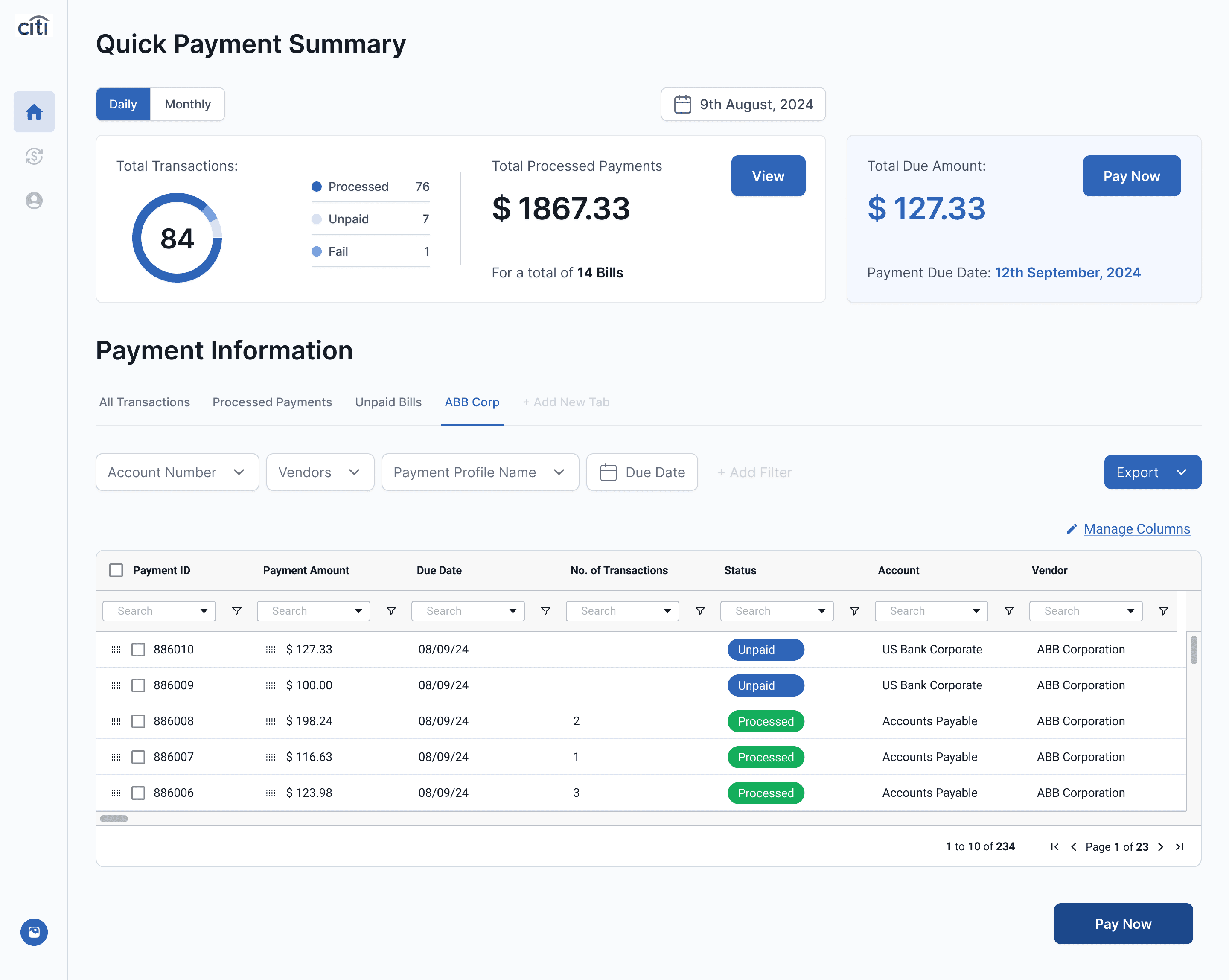Click the table's horizontal scrollbar thumb
Screen dimensions: 1229x980
[x=114, y=819]
